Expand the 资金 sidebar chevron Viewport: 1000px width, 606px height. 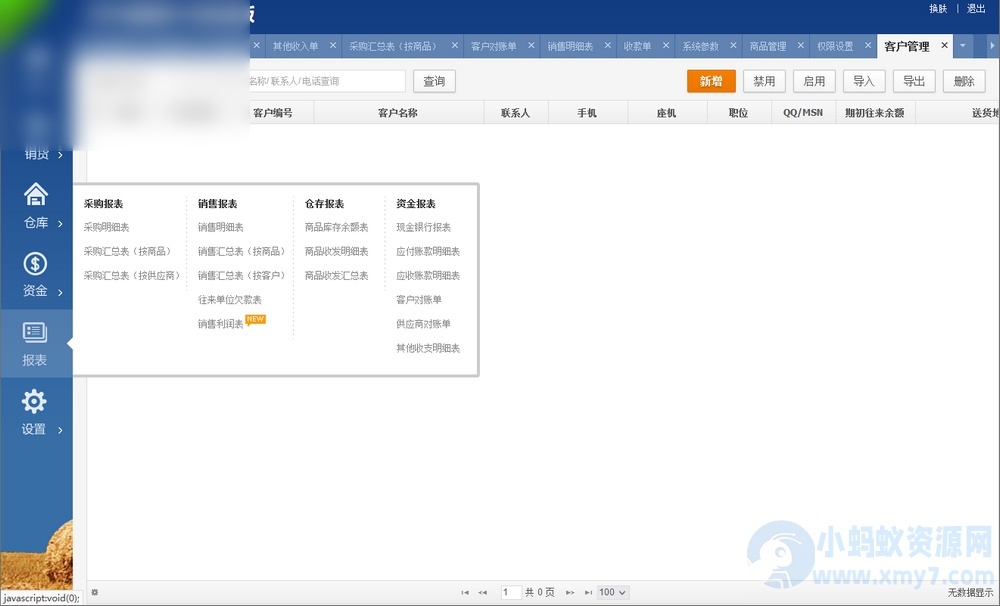tap(58, 291)
